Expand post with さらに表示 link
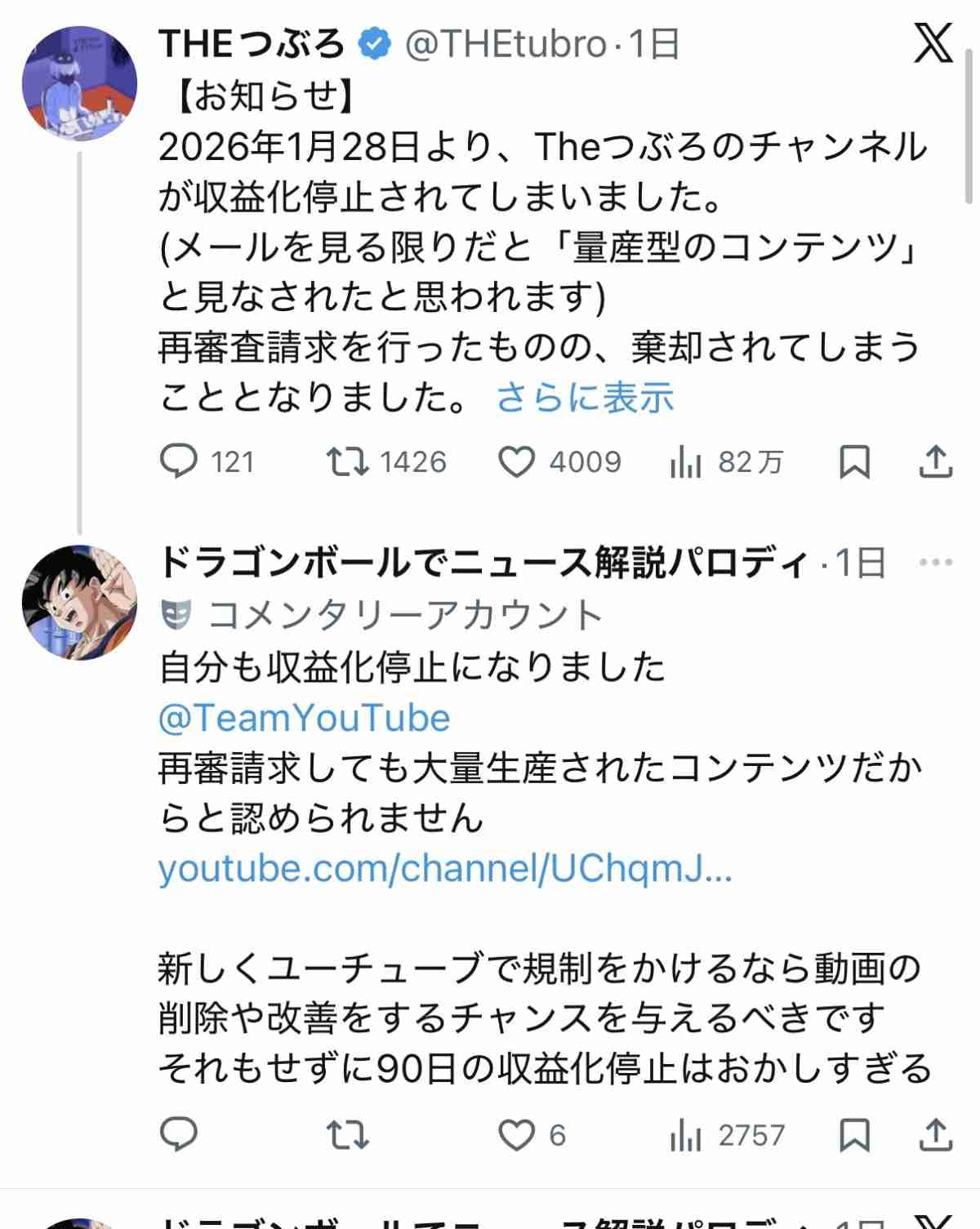 coord(585,398)
